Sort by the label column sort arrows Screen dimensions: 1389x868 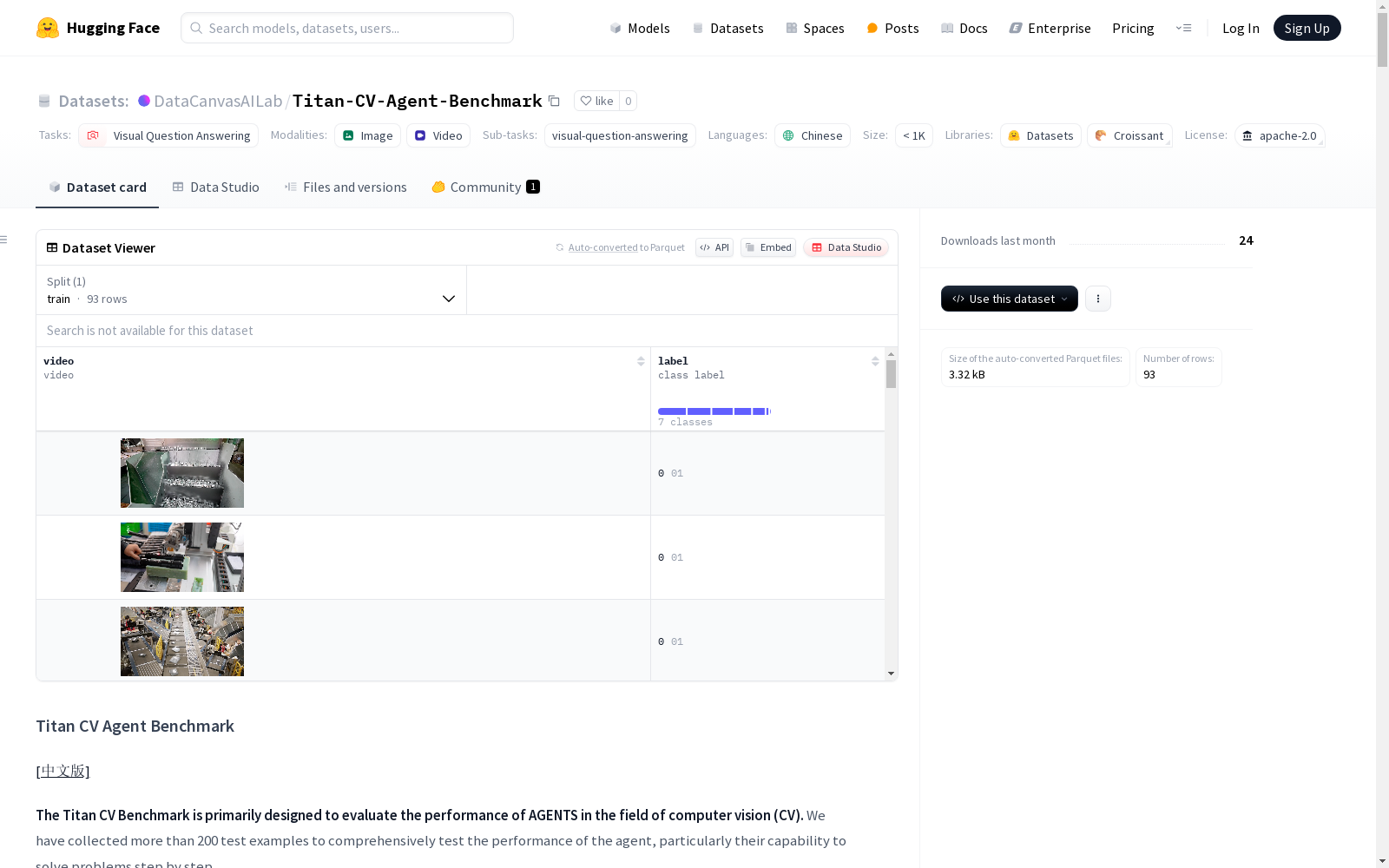click(x=875, y=361)
